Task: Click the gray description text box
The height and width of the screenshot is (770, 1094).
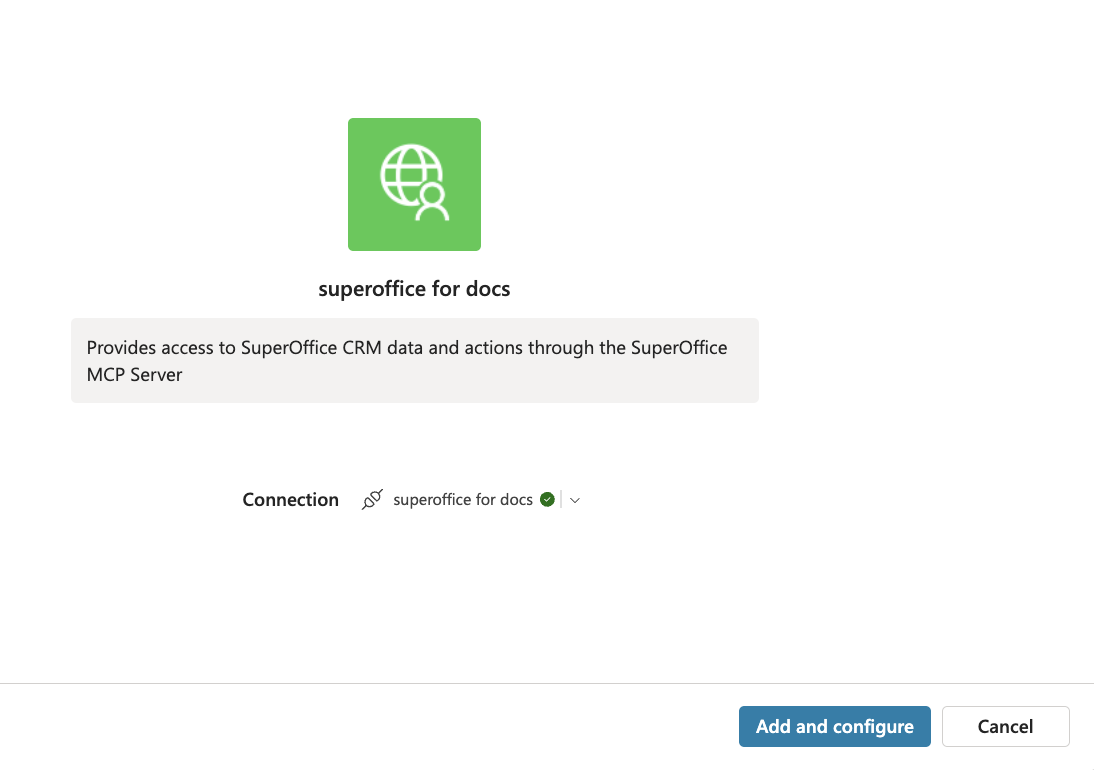Action: pyautogui.click(x=414, y=361)
